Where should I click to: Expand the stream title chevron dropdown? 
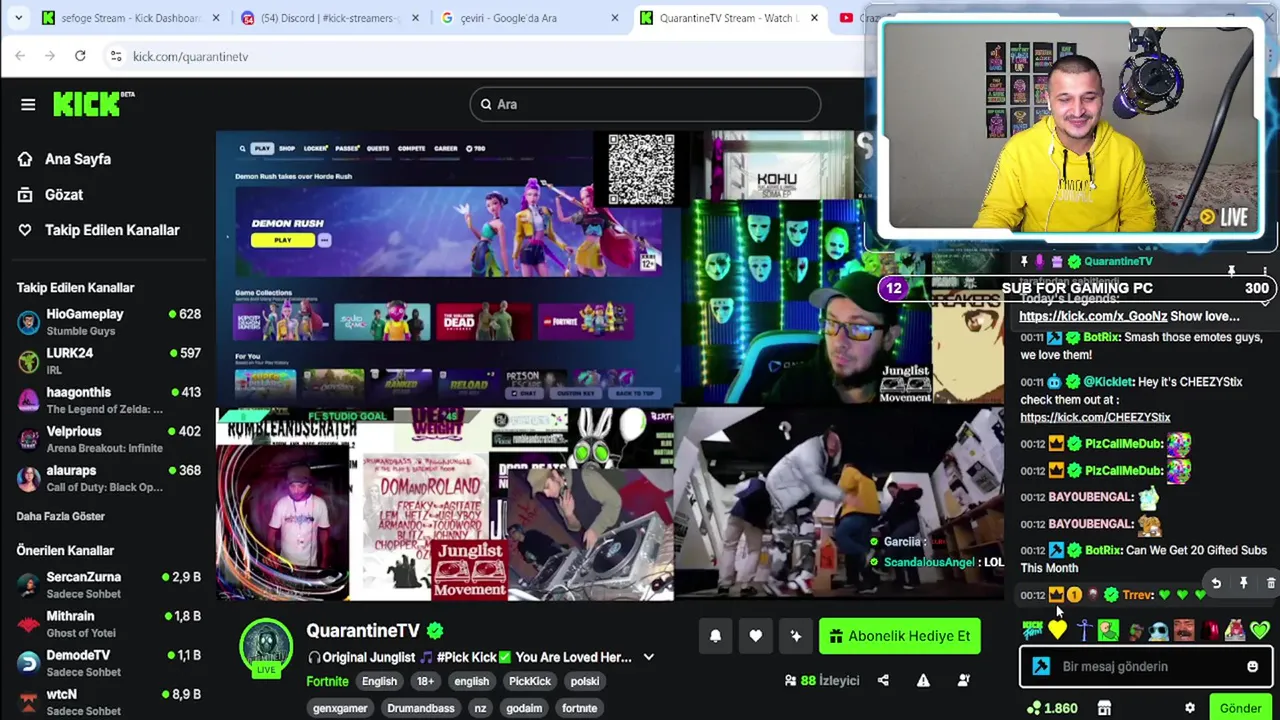click(x=648, y=658)
